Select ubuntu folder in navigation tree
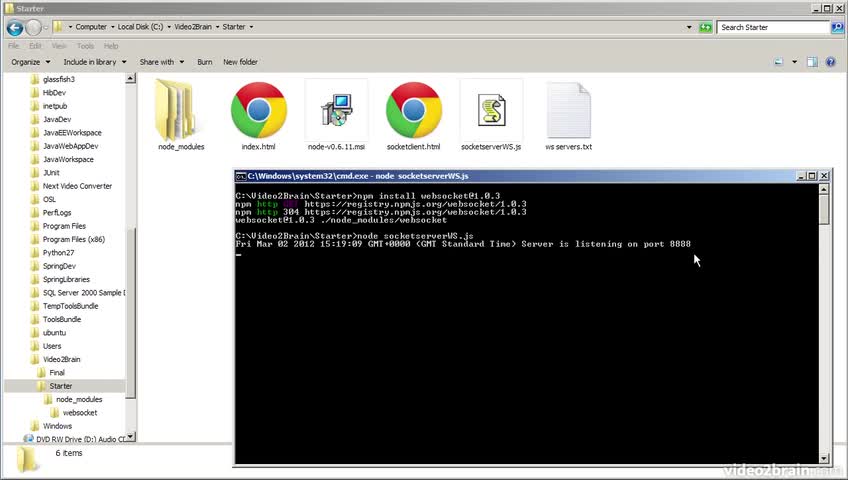The height and width of the screenshot is (480, 848). [x=54, y=333]
